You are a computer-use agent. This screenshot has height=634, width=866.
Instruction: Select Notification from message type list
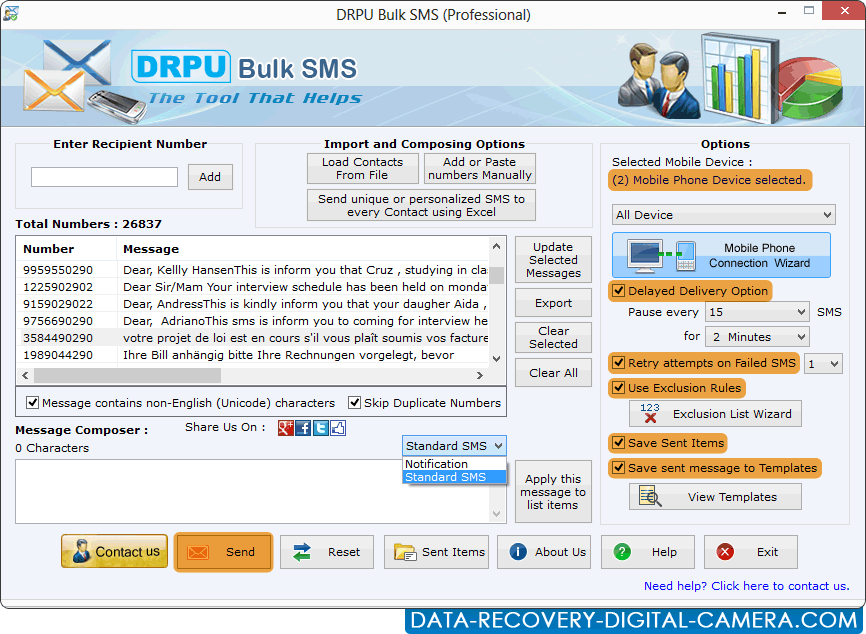pyautogui.click(x=454, y=464)
